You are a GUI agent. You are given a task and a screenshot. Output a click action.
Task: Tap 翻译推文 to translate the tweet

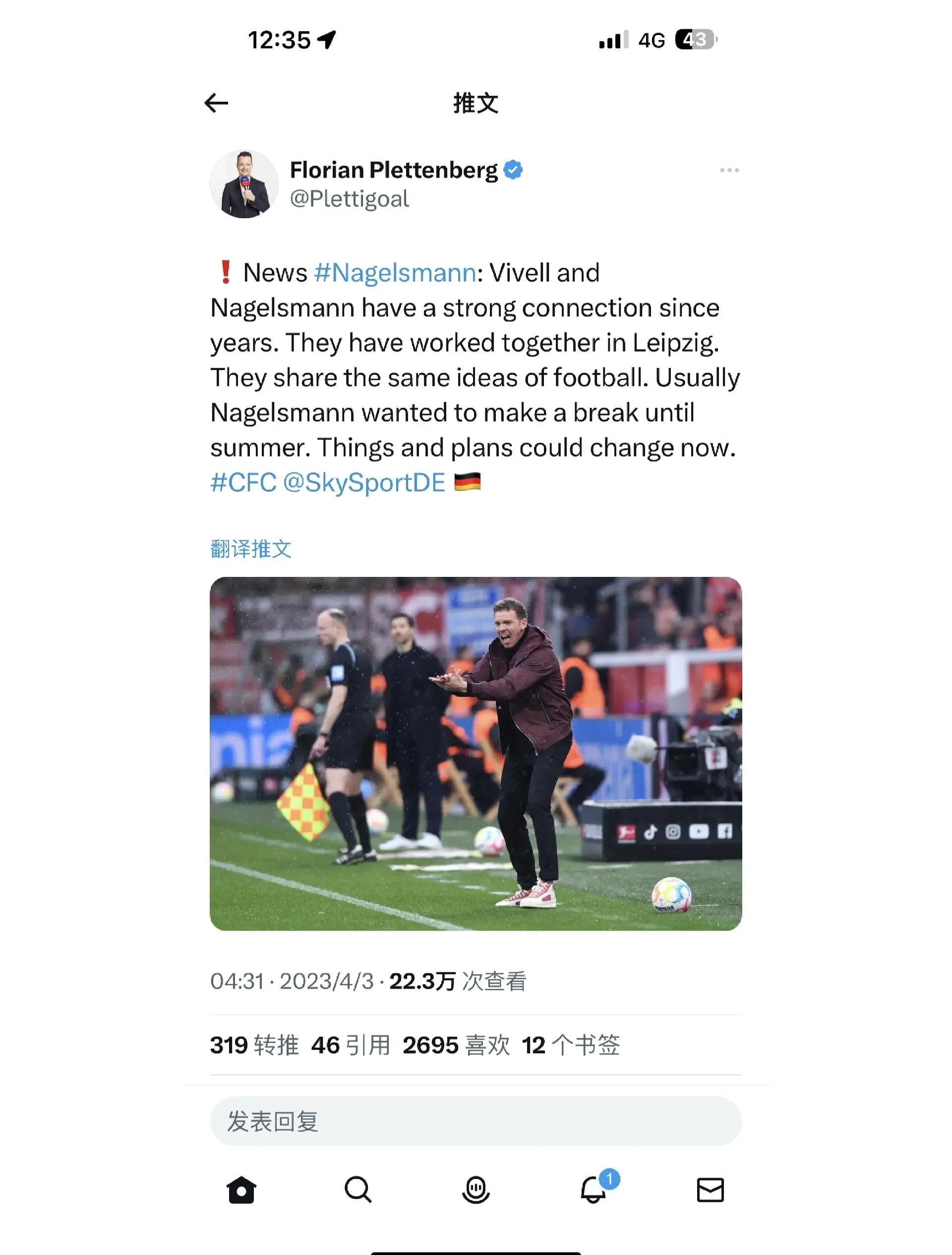[x=250, y=549]
